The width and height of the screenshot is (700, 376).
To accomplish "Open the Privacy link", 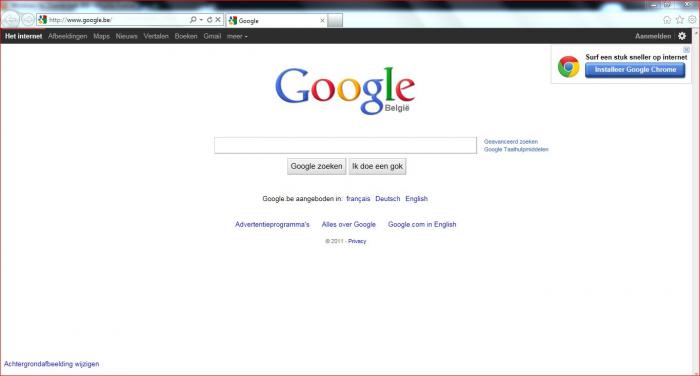I will click(357, 241).
